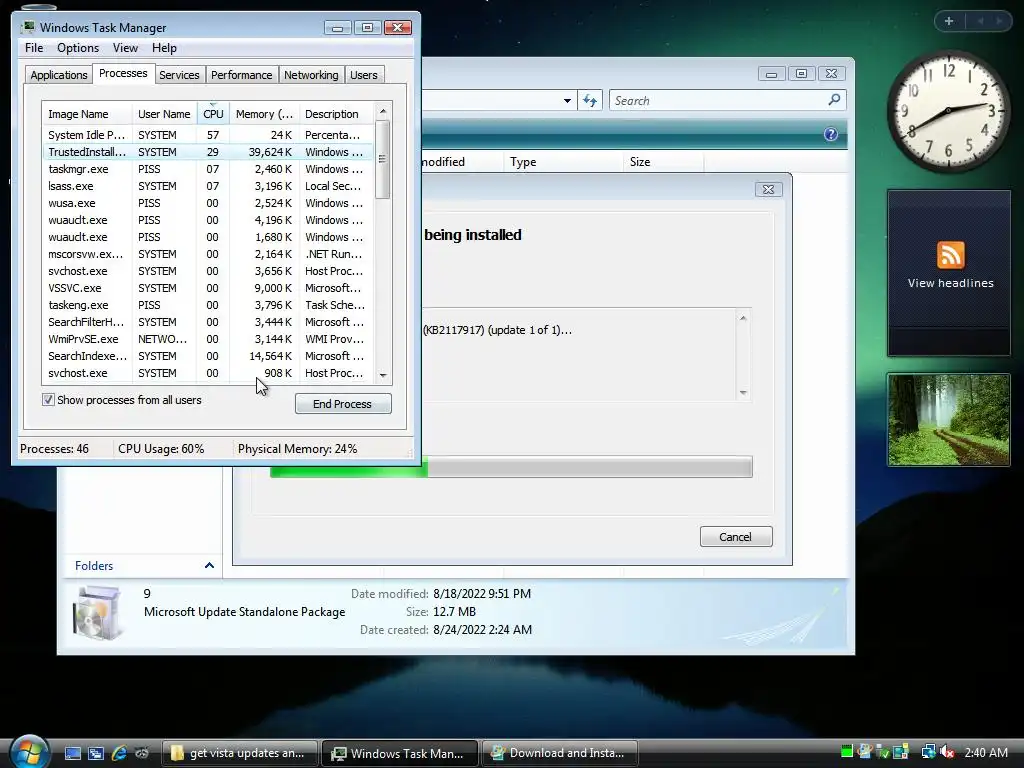Click search magnifier icon in Explorer
The width and height of the screenshot is (1024, 768).
point(834,100)
